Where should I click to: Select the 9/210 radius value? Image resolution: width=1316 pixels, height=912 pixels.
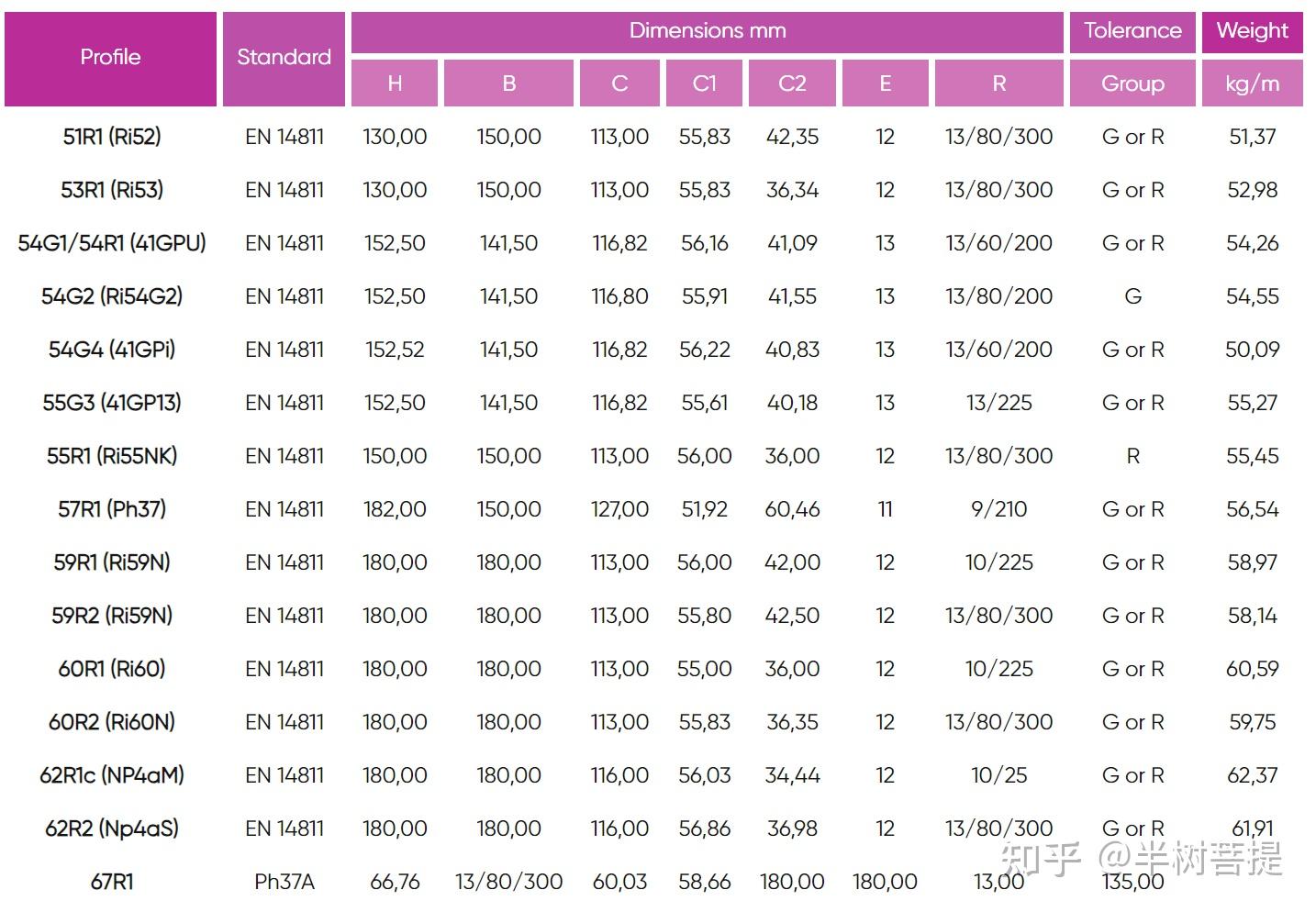[x=998, y=509]
